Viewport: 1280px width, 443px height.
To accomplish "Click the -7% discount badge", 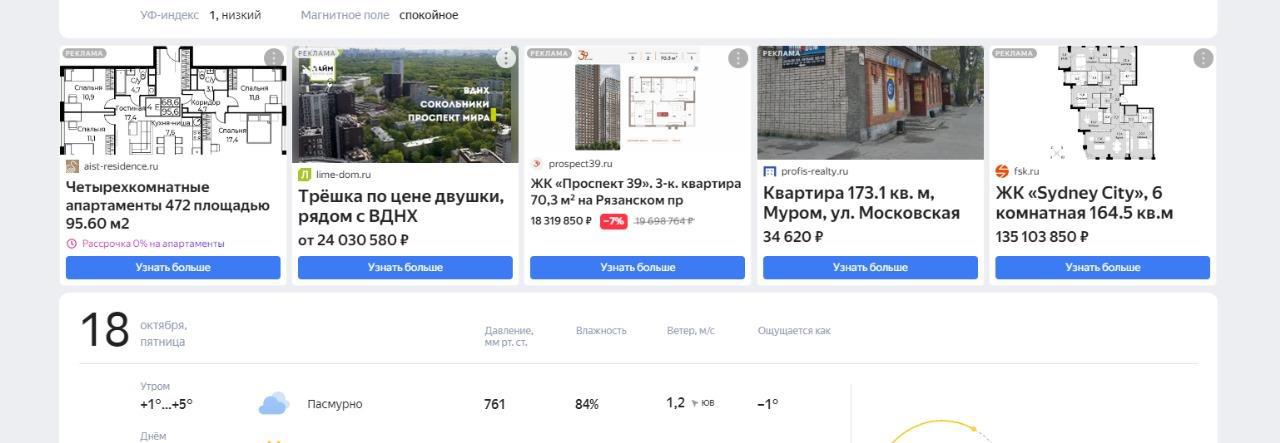I will 613,221.
